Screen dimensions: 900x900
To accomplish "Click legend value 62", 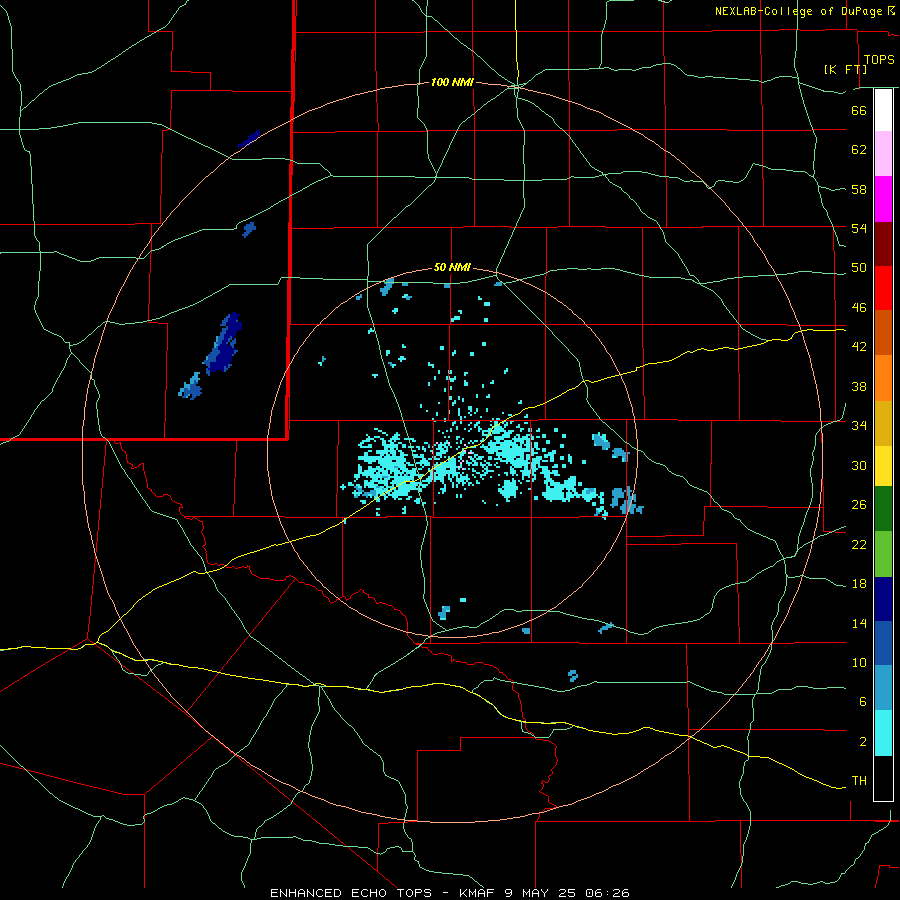I will coord(859,150).
